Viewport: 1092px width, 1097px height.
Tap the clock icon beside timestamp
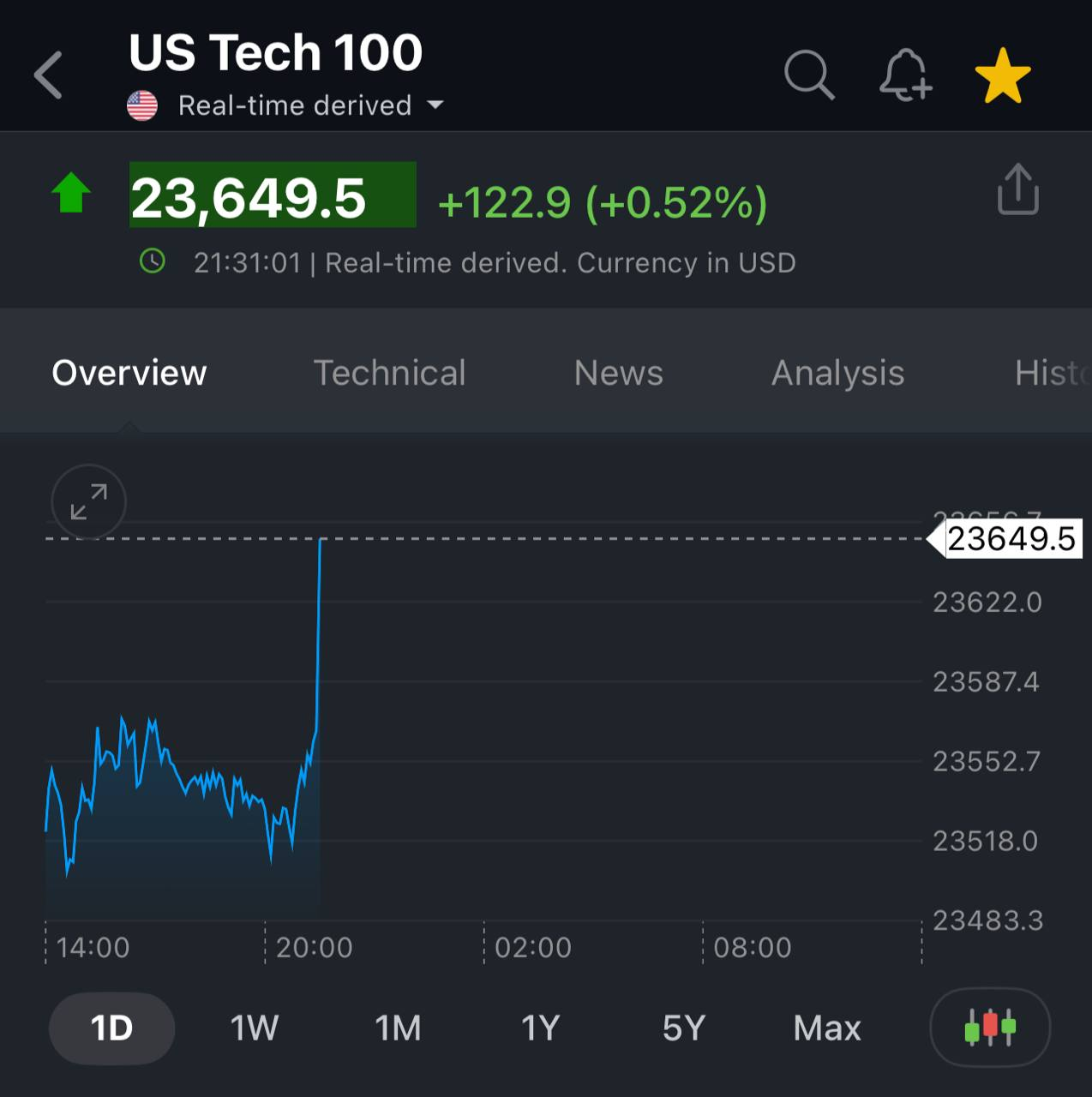click(153, 261)
